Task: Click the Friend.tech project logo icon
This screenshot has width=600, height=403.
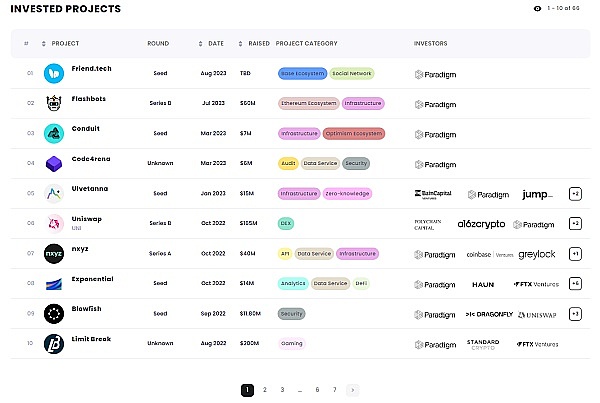Action: point(54,73)
